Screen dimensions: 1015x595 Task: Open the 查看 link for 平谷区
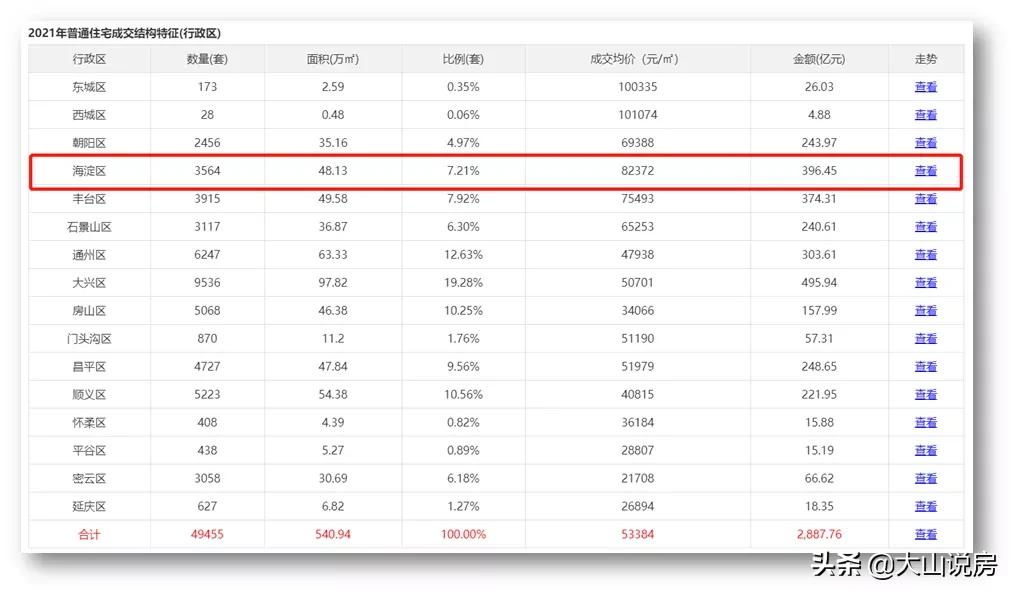pos(925,451)
